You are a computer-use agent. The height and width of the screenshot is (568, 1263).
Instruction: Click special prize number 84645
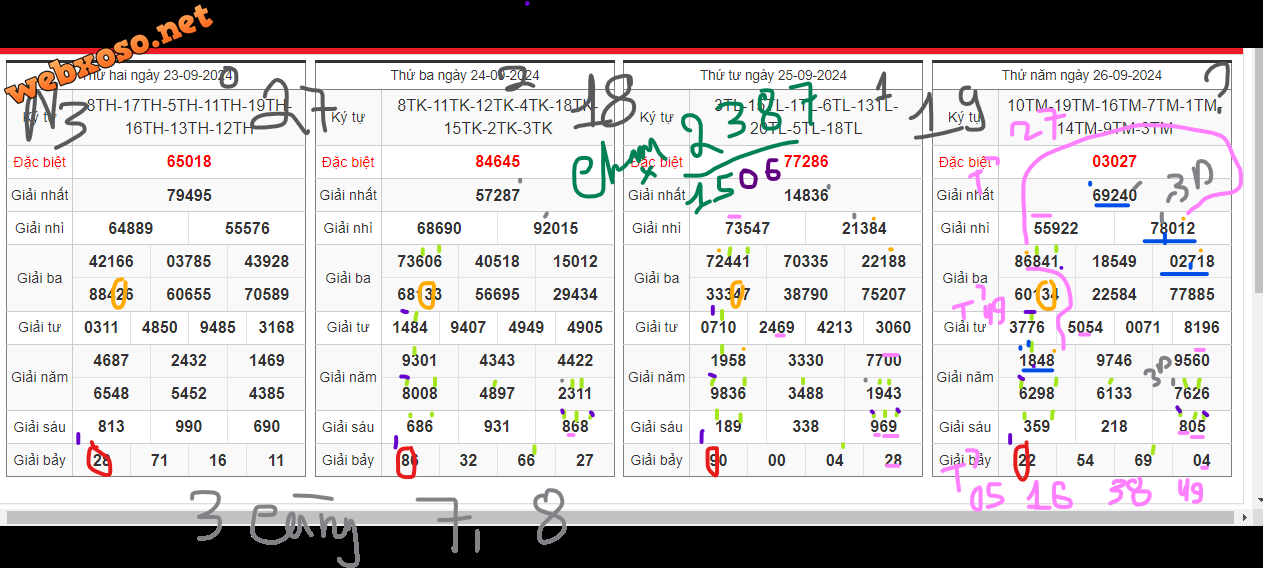pos(497,161)
